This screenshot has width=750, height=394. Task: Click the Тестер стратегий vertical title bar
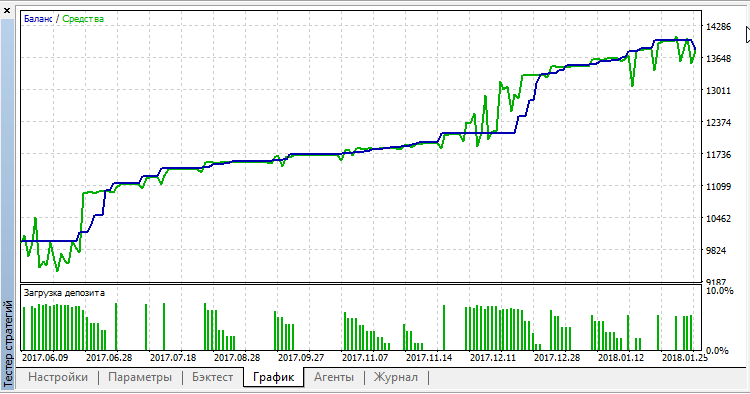tap(8, 343)
